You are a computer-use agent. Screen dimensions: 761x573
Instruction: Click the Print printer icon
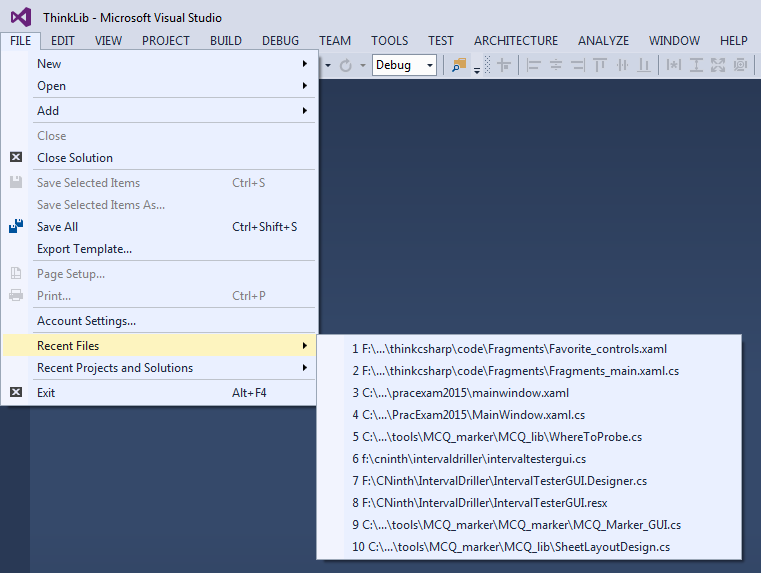point(16,295)
